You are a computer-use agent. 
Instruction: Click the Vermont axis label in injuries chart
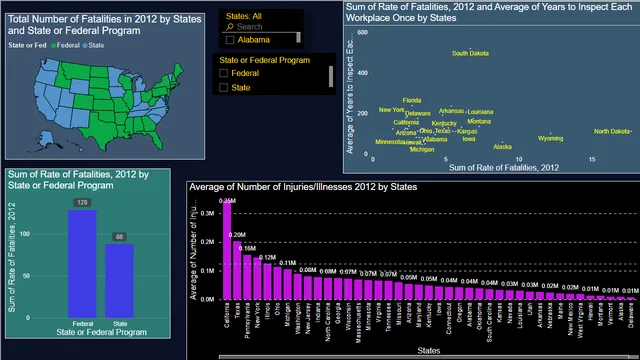(x=611, y=313)
